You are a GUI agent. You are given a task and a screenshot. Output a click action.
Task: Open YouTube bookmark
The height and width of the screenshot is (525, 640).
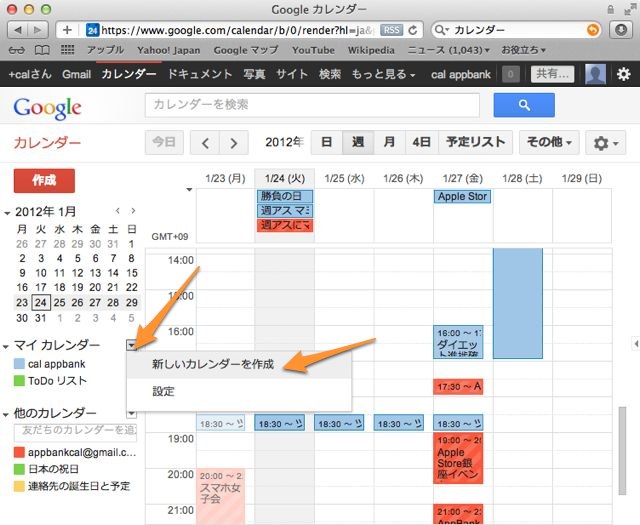(313, 50)
